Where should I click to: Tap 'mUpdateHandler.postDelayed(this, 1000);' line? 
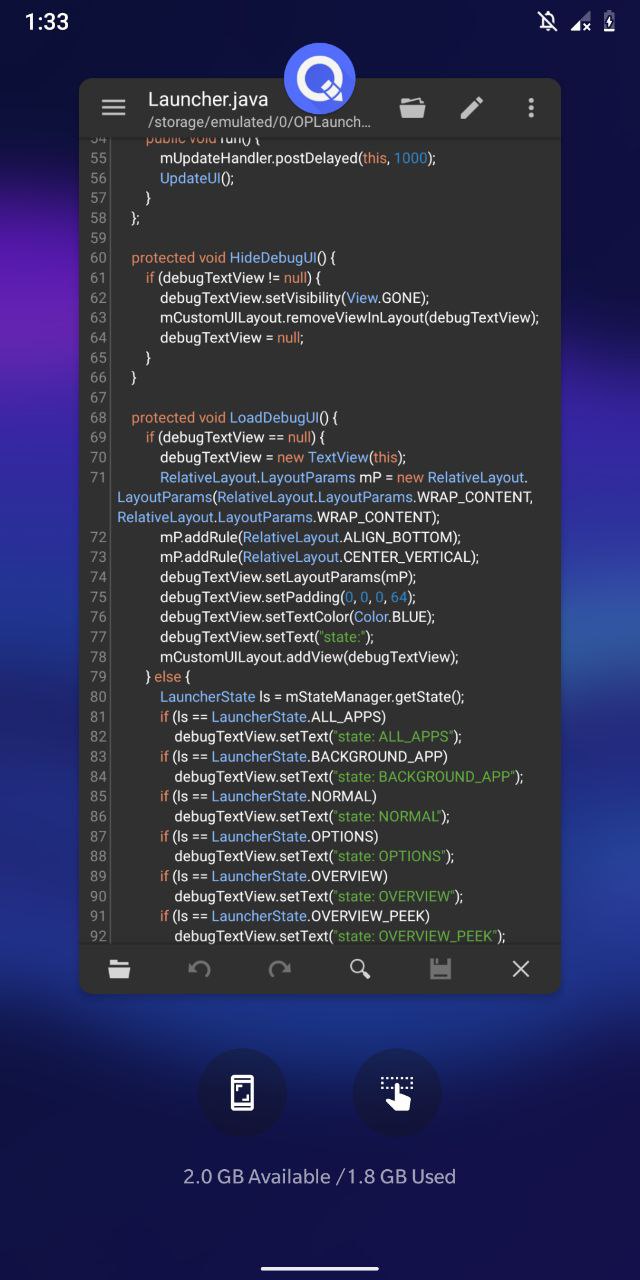click(298, 158)
